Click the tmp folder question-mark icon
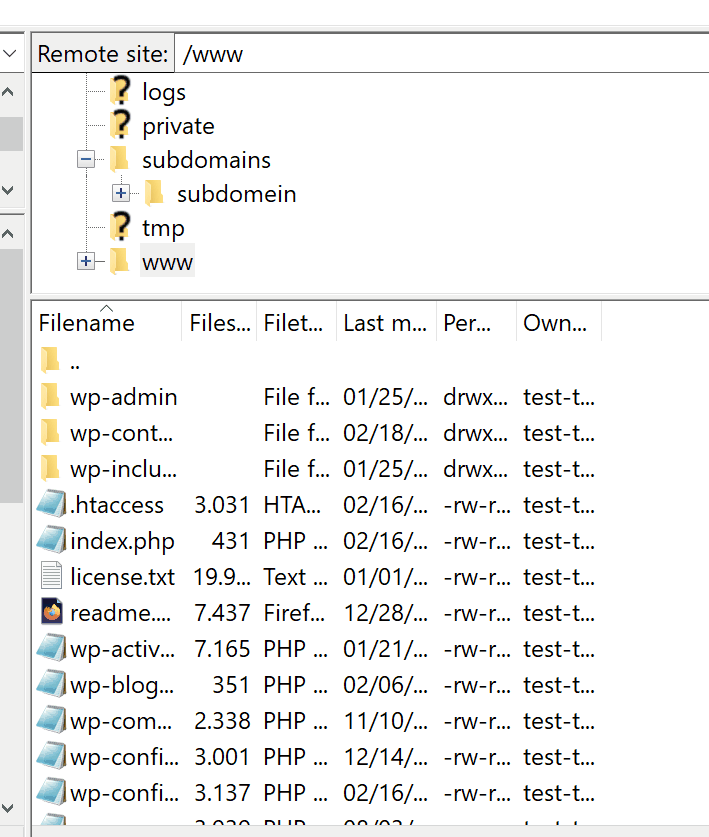The image size is (709, 837). tap(121, 227)
